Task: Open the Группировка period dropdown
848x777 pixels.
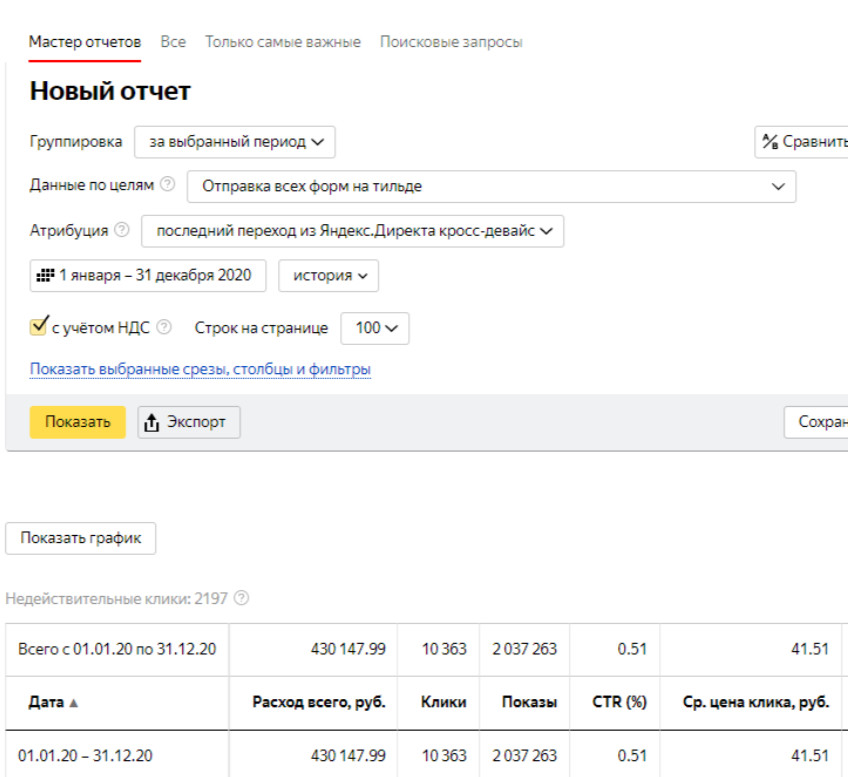Action: click(235, 141)
